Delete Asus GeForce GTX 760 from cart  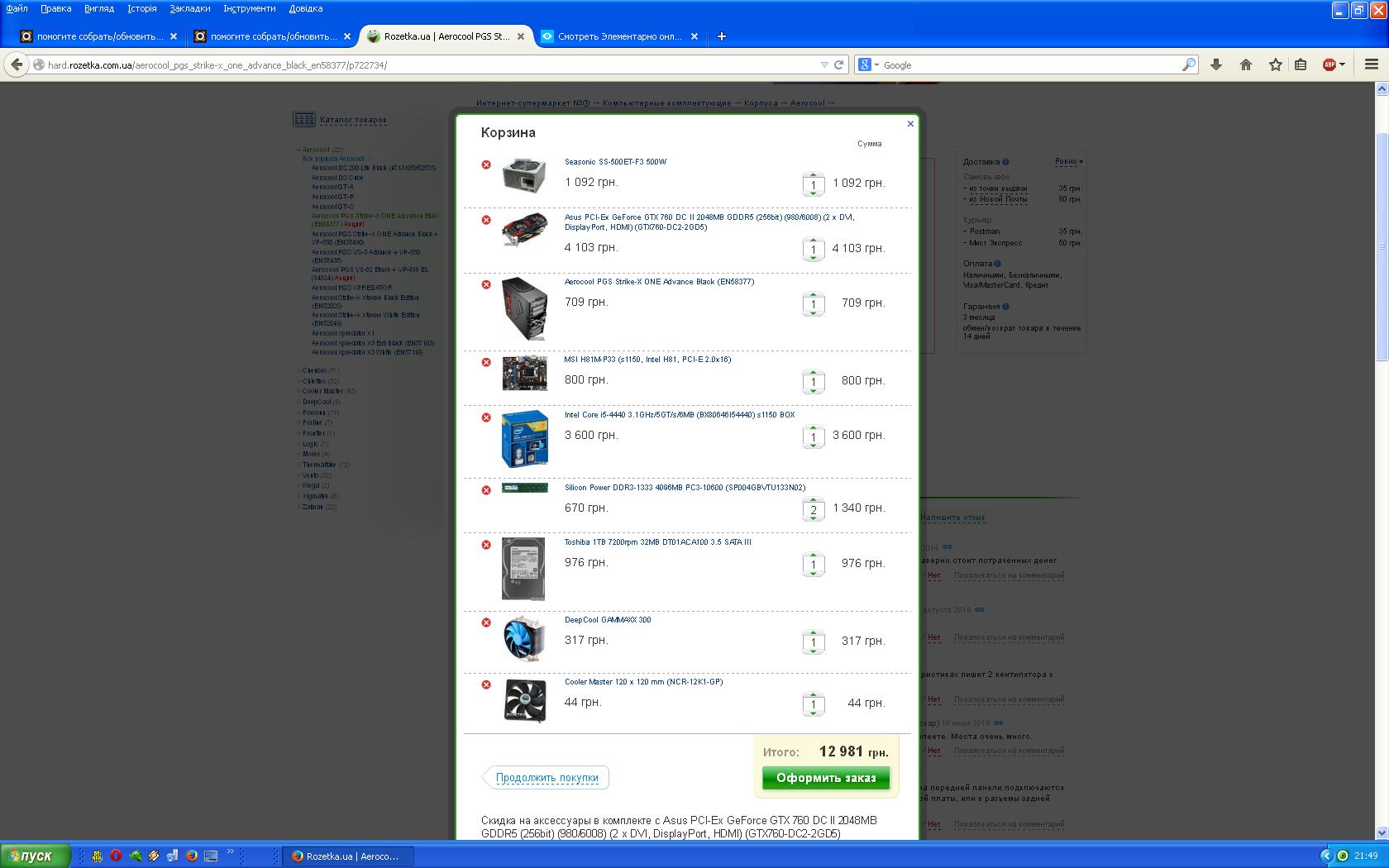(x=486, y=220)
